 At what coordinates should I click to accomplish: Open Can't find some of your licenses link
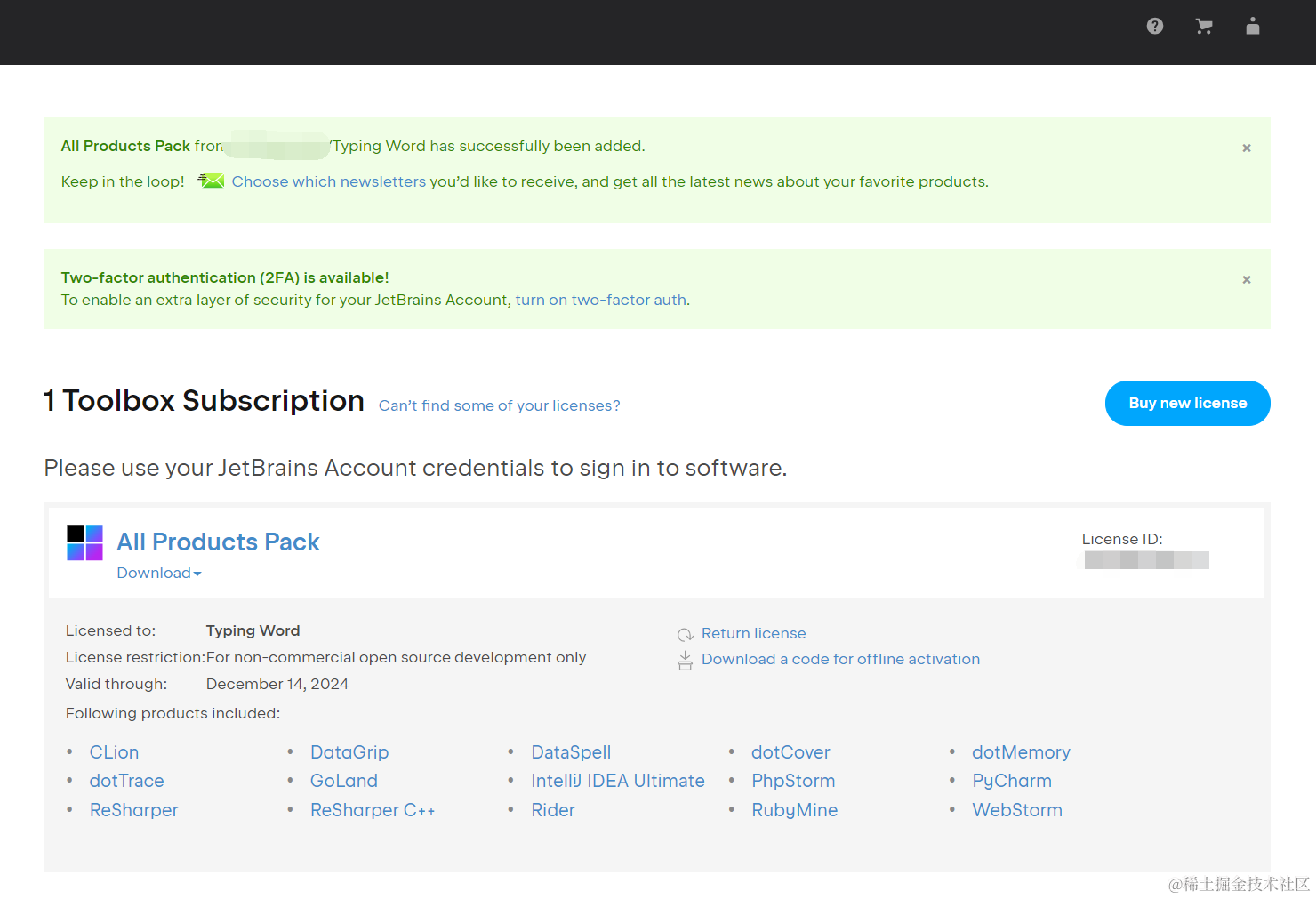click(499, 406)
